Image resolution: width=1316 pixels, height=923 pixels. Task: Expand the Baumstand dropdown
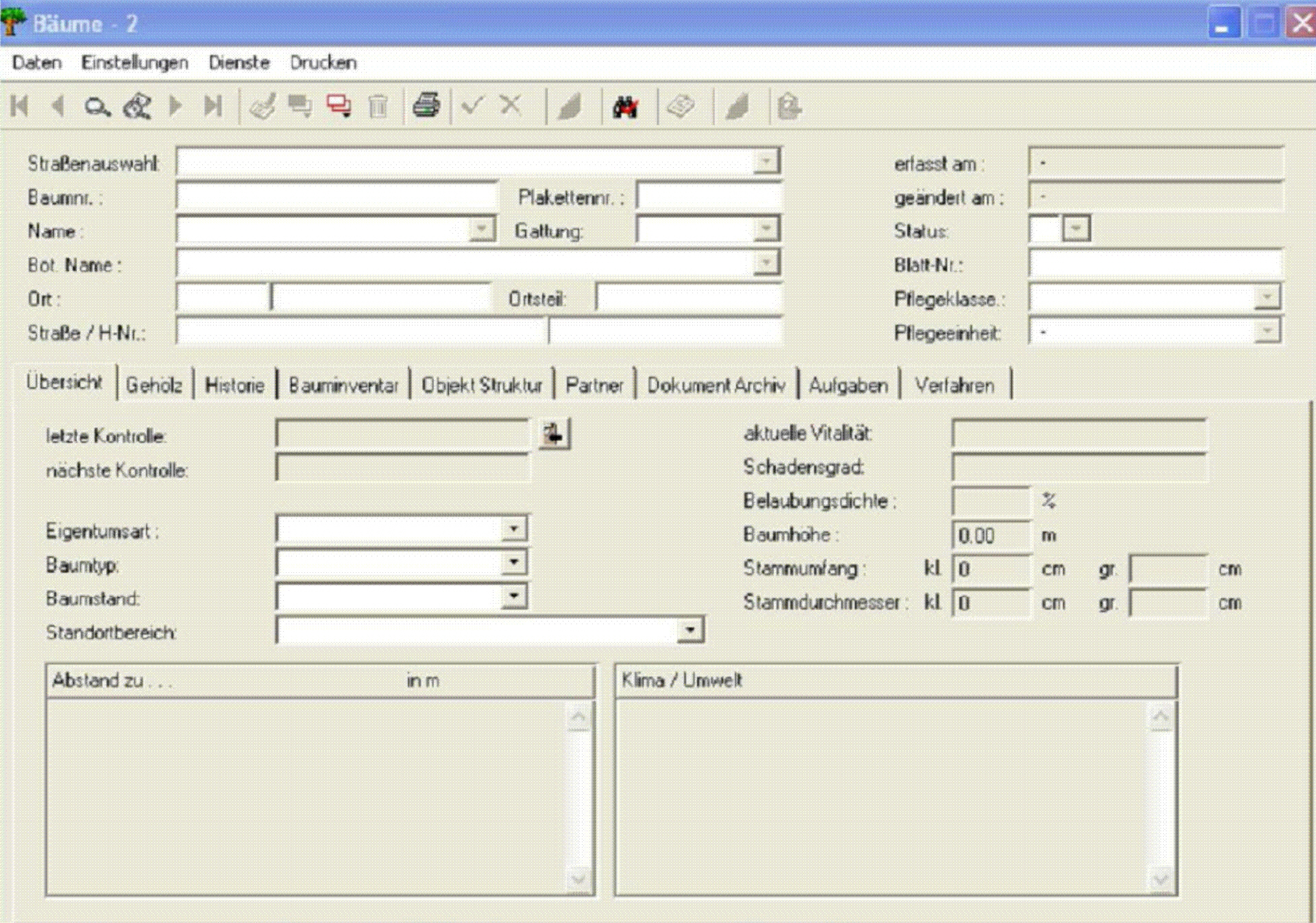pyautogui.click(x=513, y=596)
